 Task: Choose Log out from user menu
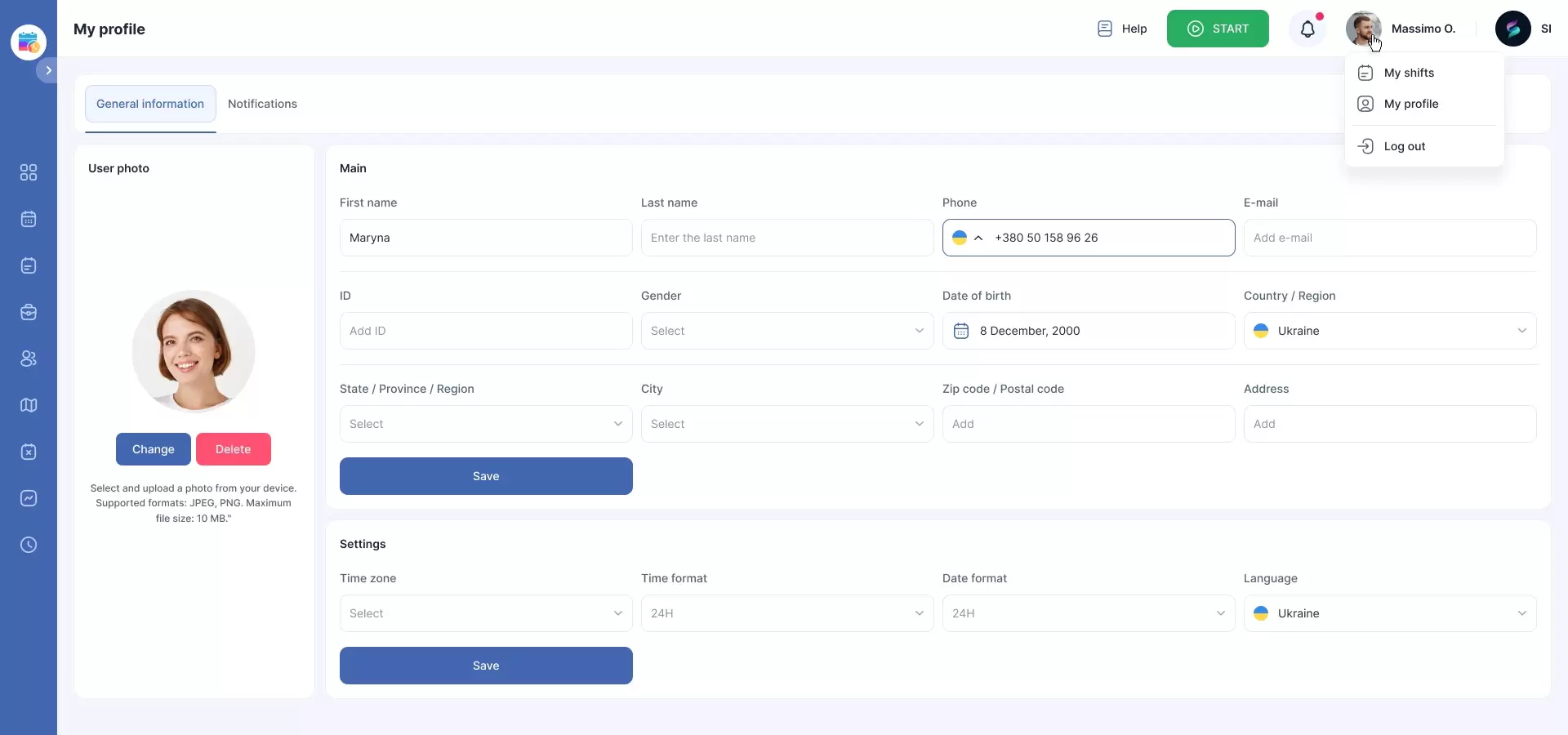pyautogui.click(x=1404, y=146)
